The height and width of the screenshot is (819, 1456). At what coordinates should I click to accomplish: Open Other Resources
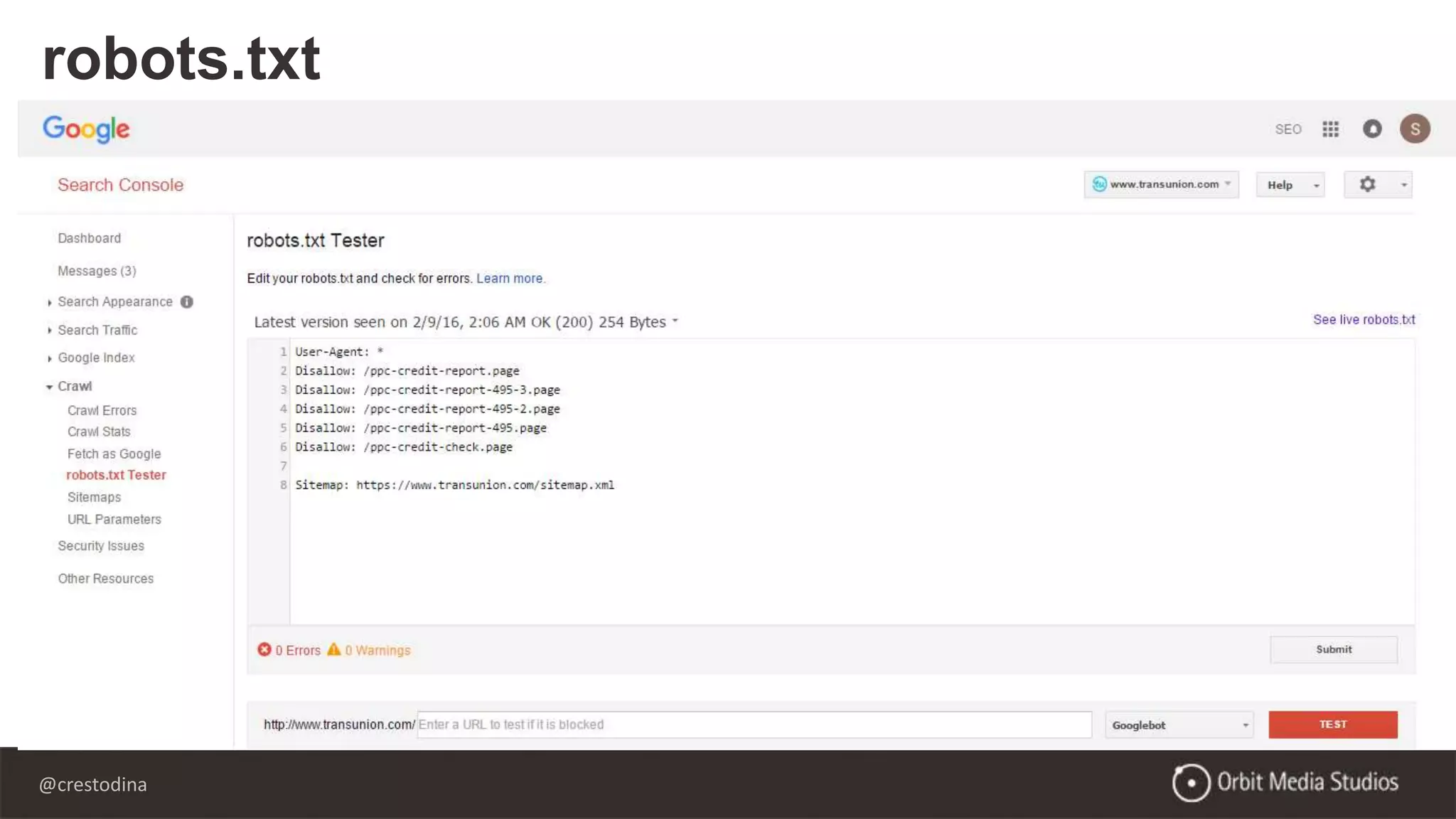click(x=106, y=579)
